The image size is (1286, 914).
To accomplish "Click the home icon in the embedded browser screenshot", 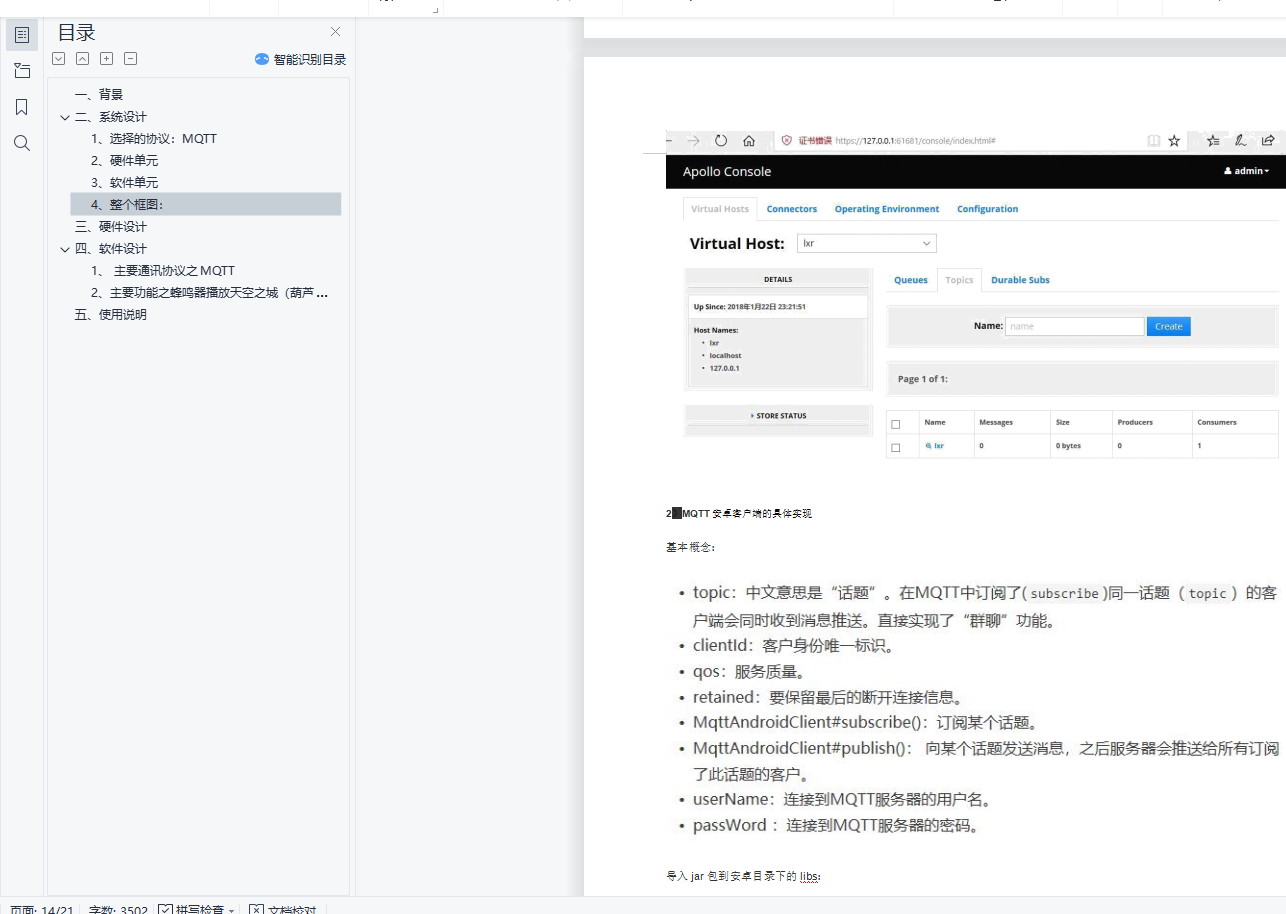I will (x=749, y=141).
